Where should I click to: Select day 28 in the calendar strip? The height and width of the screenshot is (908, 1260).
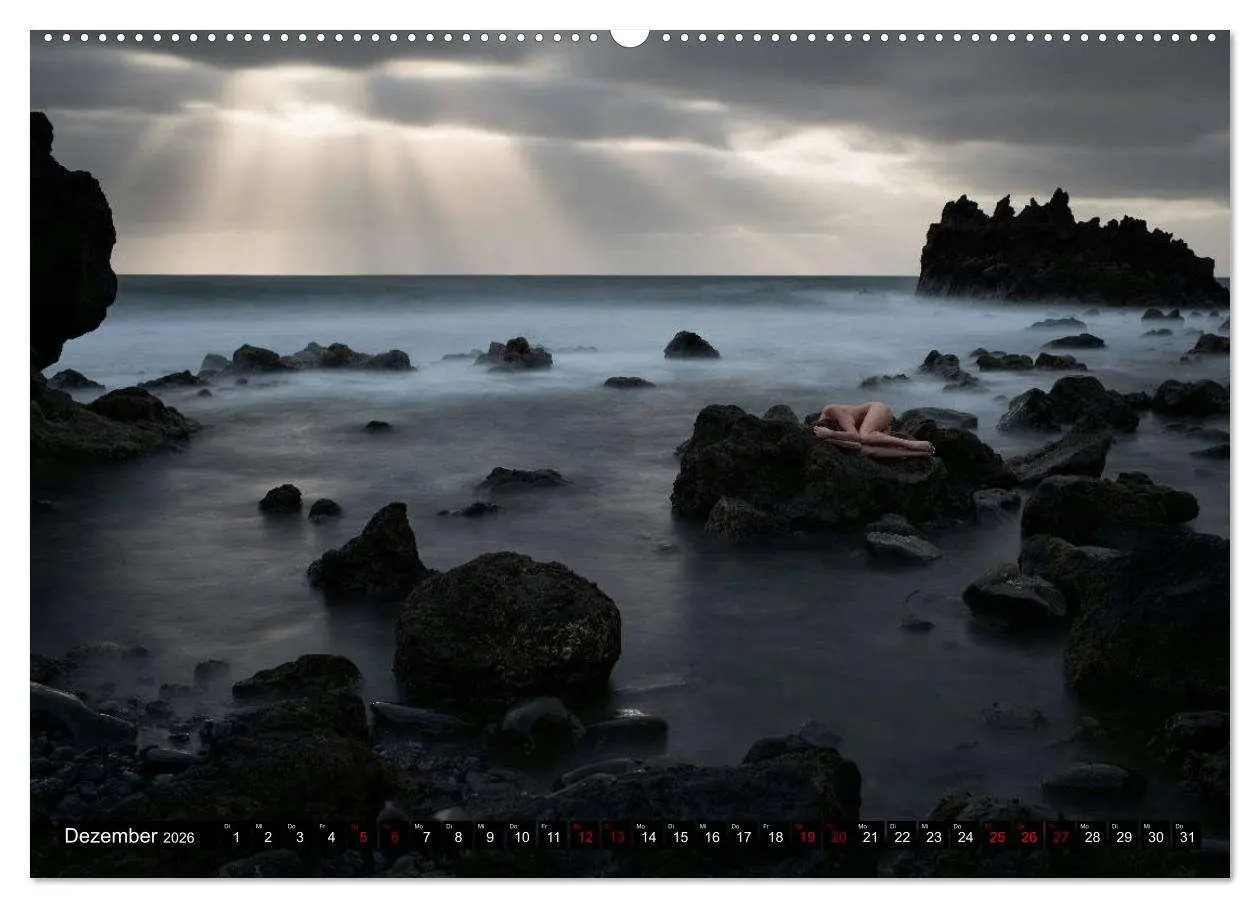(x=1092, y=836)
